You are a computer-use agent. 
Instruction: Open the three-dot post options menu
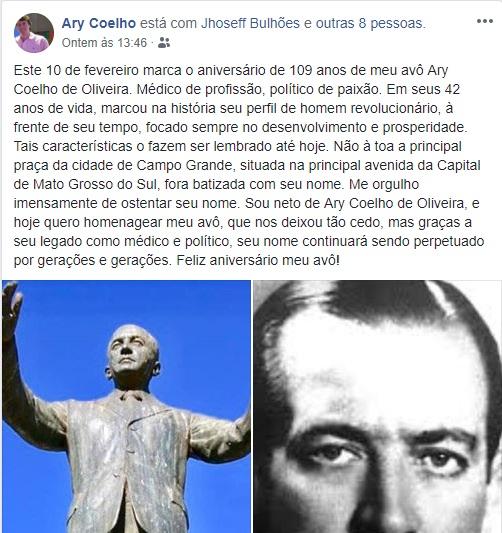tap(485, 21)
